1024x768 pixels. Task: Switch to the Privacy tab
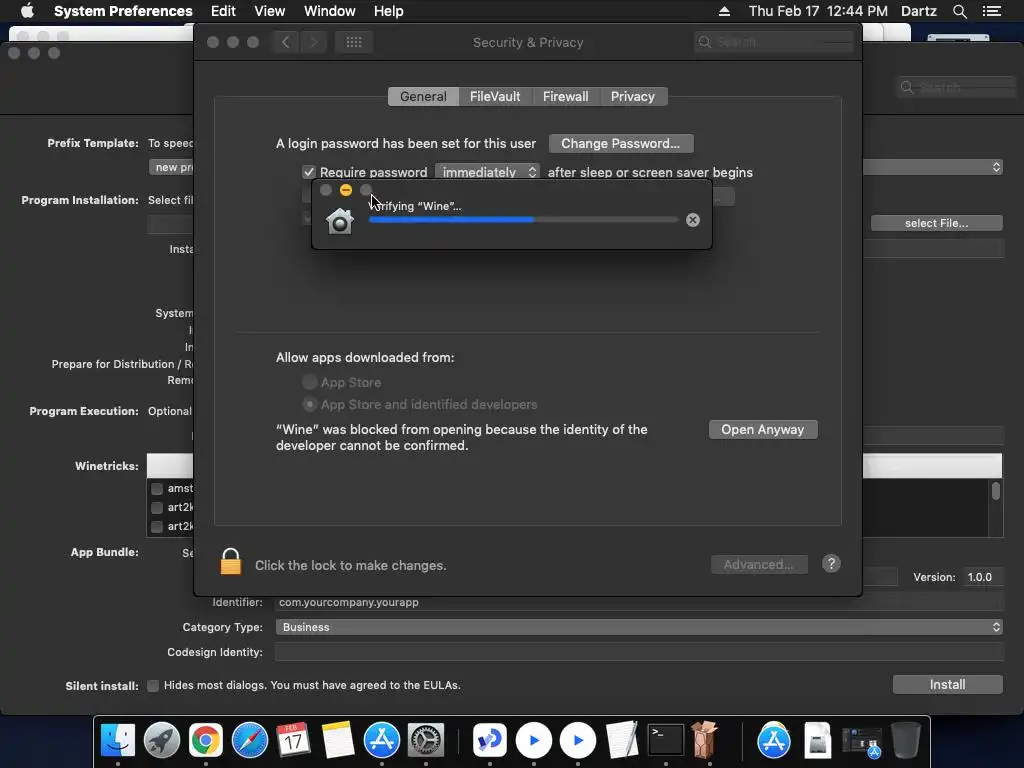[x=633, y=97]
